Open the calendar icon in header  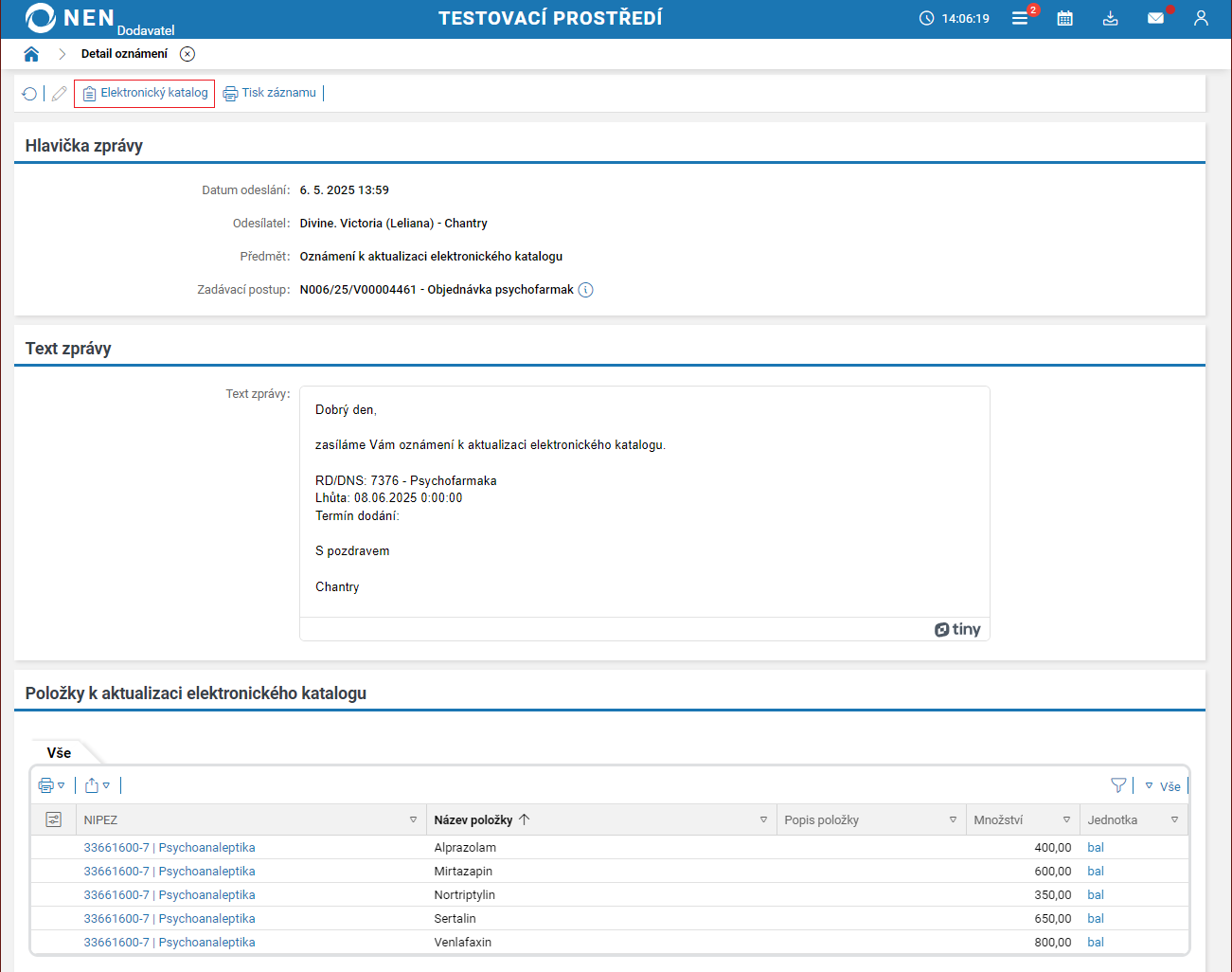(x=1065, y=18)
